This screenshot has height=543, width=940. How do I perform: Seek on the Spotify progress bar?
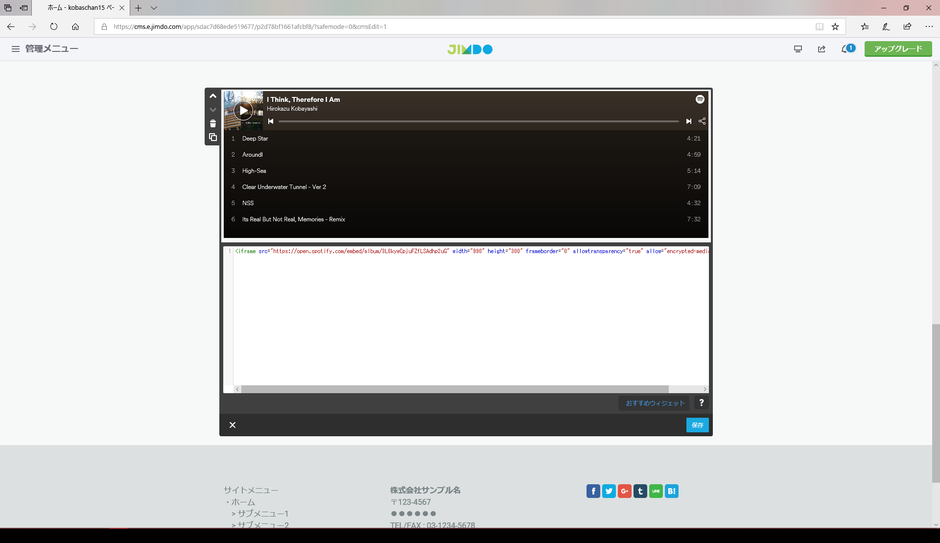click(x=478, y=121)
